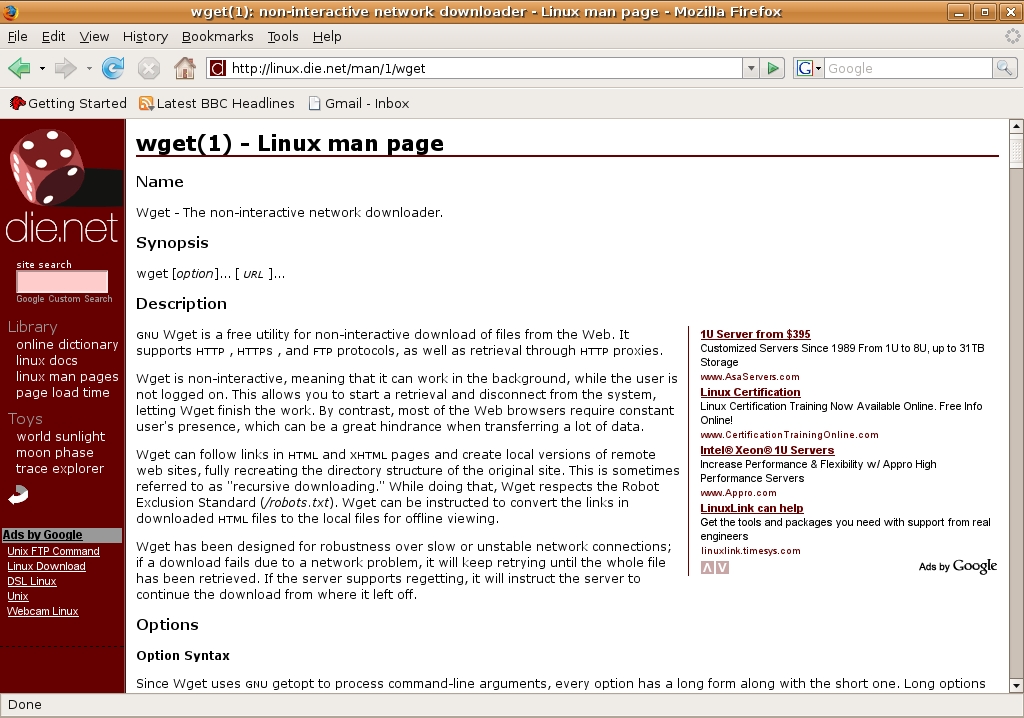Click the ad next arrow button
Viewport: 1024px width, 718px height.
point(722,568)
